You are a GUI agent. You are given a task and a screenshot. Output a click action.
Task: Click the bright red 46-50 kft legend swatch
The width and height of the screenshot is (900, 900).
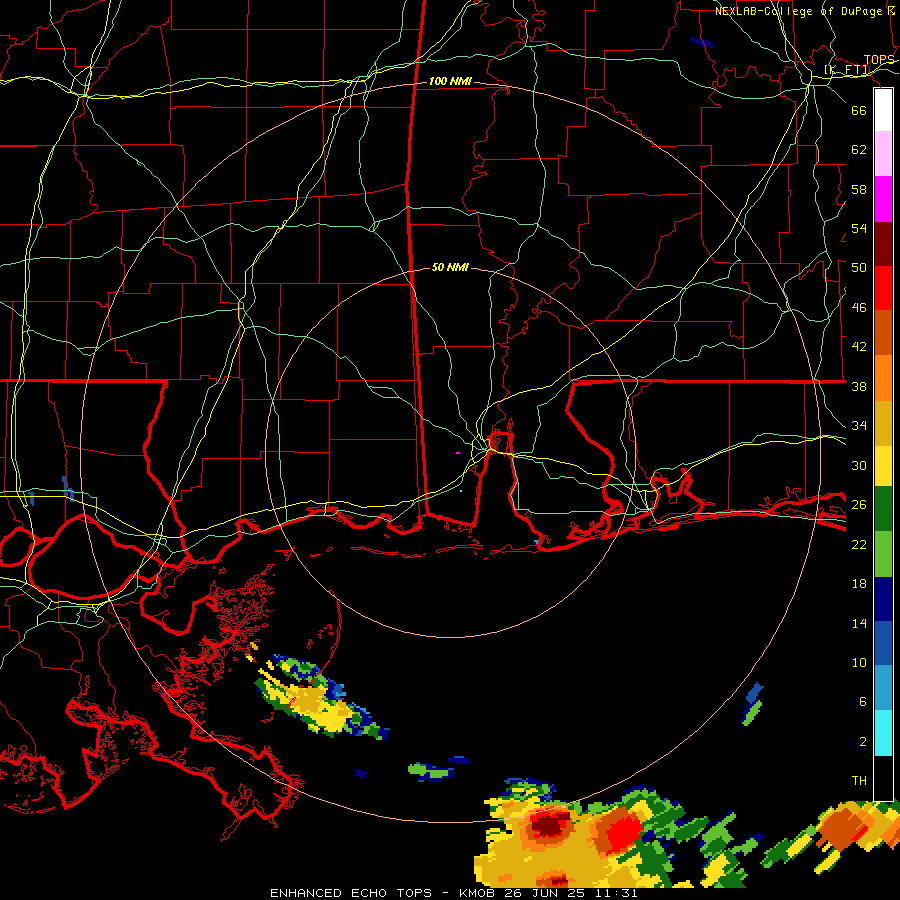[883, 288]
